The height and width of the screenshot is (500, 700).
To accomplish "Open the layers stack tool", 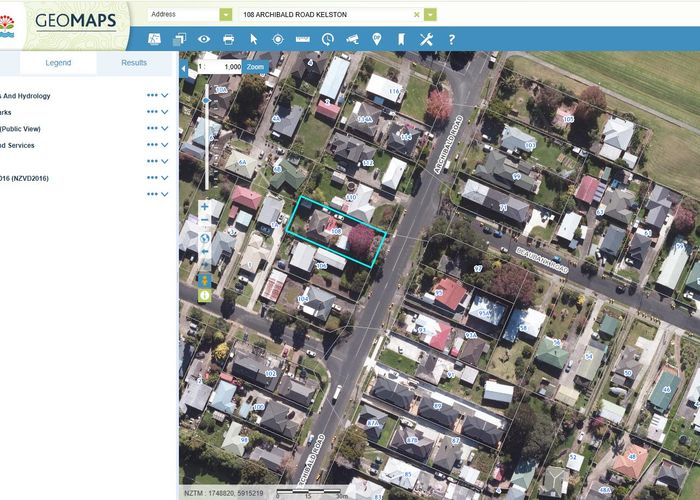I will point(179,39).
